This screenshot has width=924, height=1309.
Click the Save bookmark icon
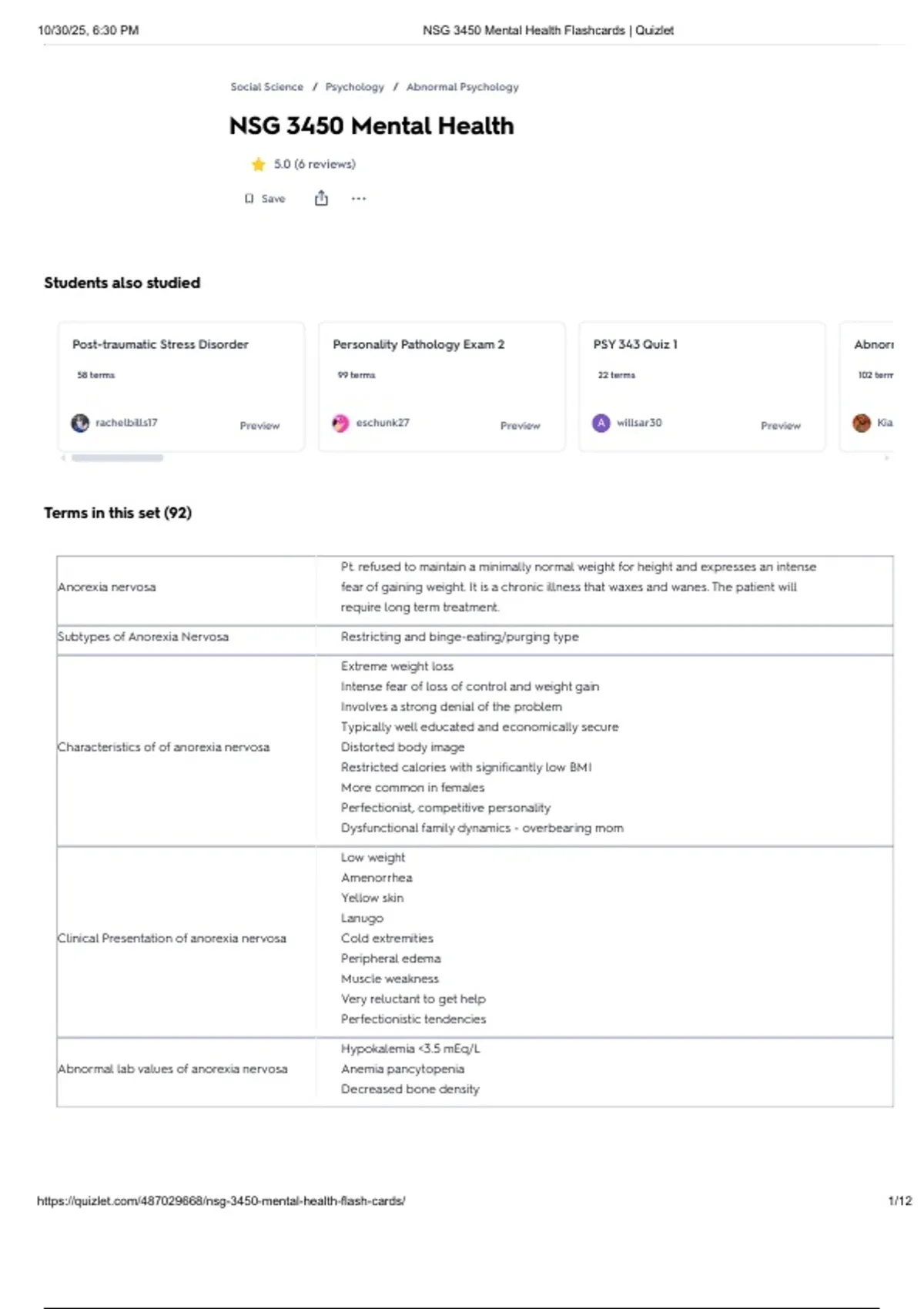(249, 199)
